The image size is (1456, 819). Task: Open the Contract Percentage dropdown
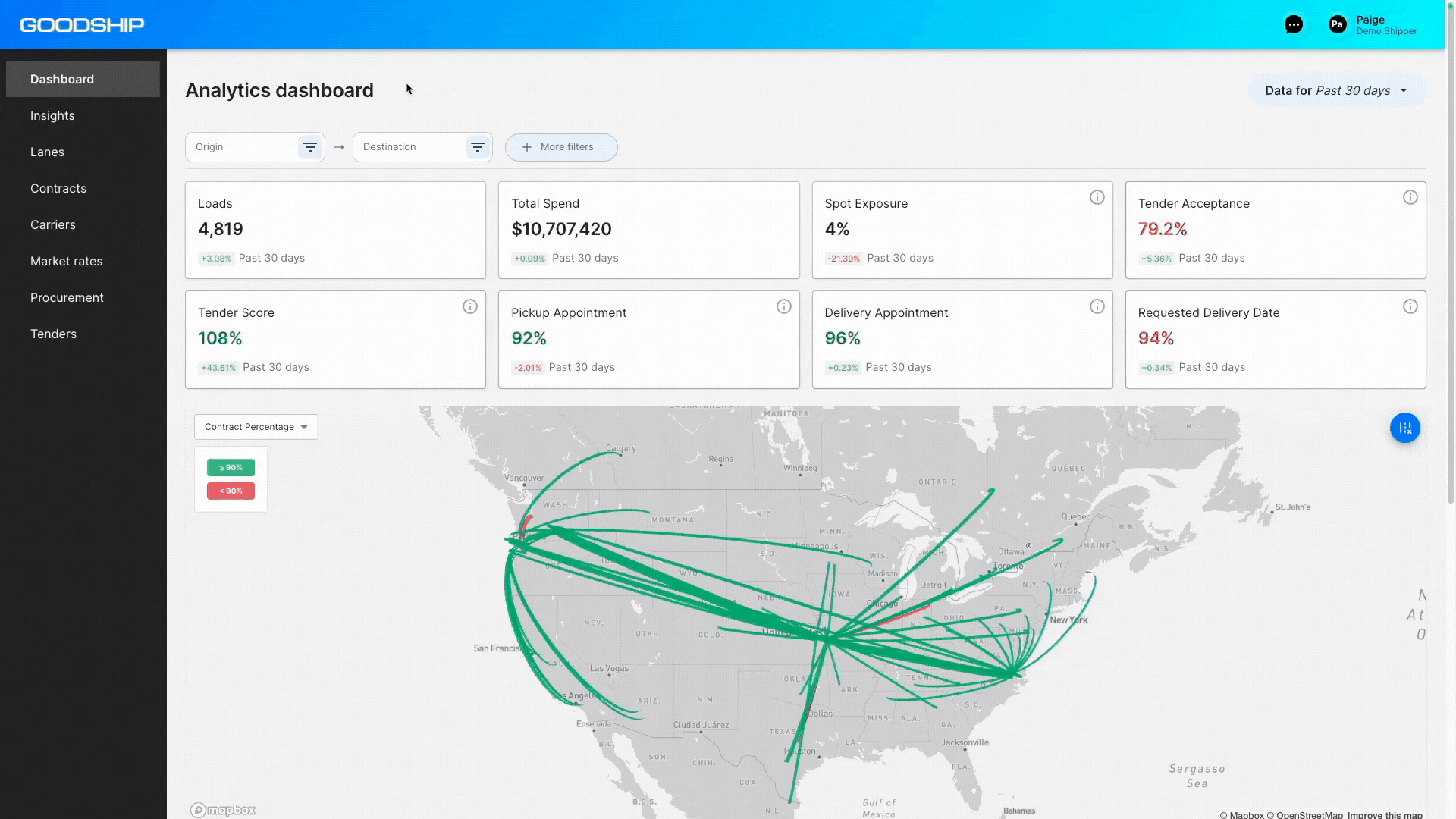pos(256,427)
